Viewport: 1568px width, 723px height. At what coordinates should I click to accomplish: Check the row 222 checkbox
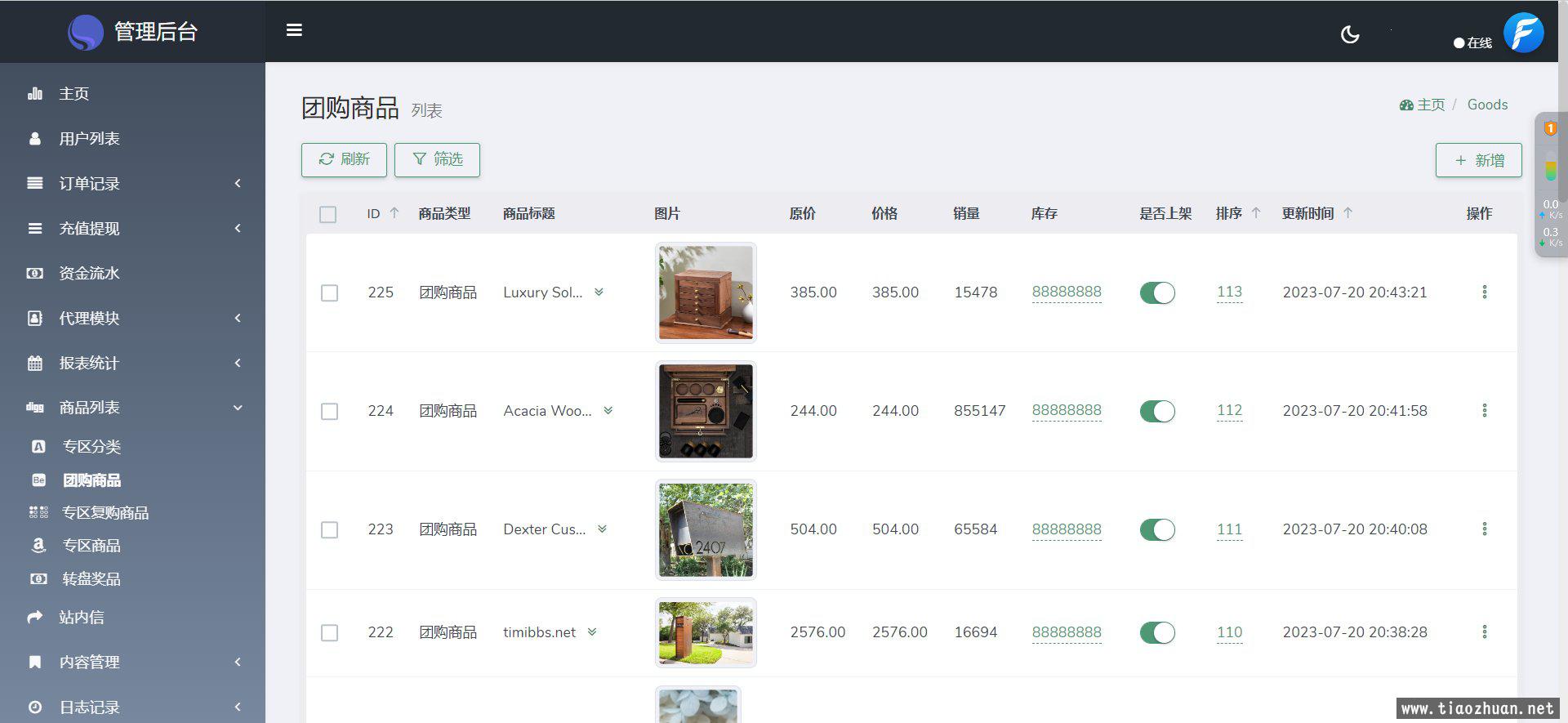[329, 633]
